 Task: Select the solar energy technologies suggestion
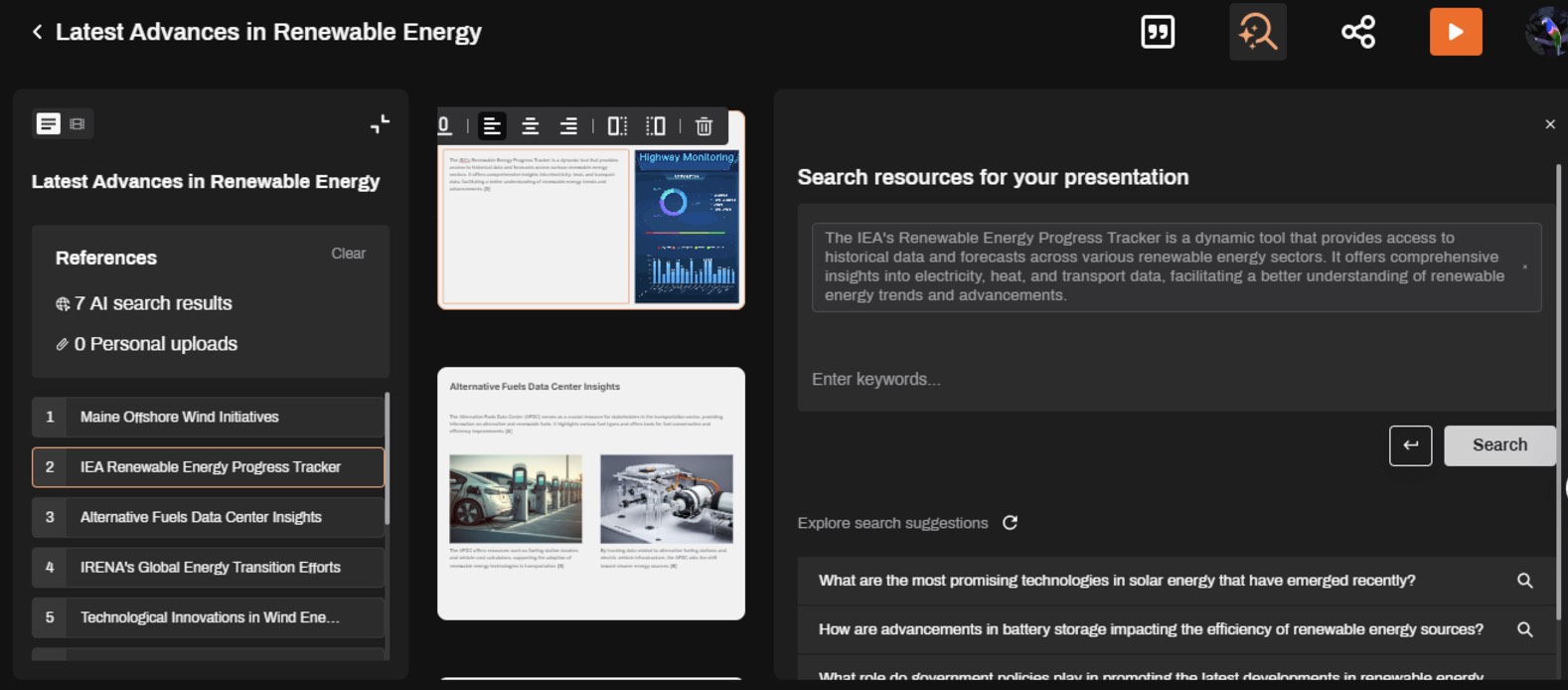[x=1117, y=581]
